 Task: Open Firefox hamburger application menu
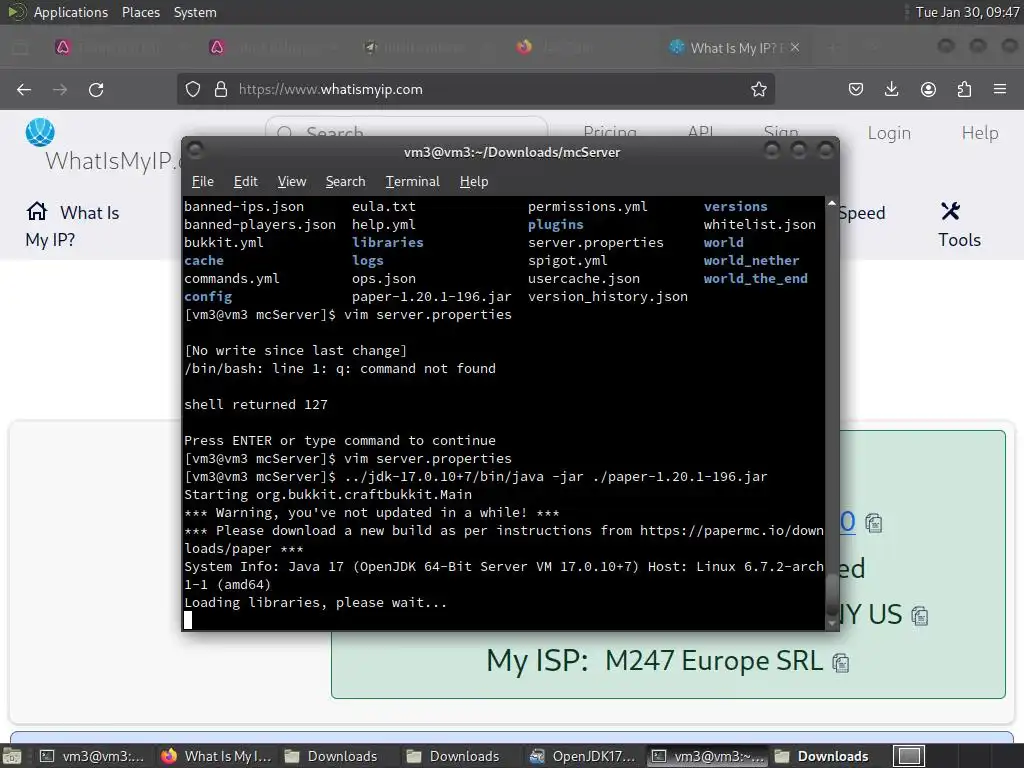click(1000, 89)
